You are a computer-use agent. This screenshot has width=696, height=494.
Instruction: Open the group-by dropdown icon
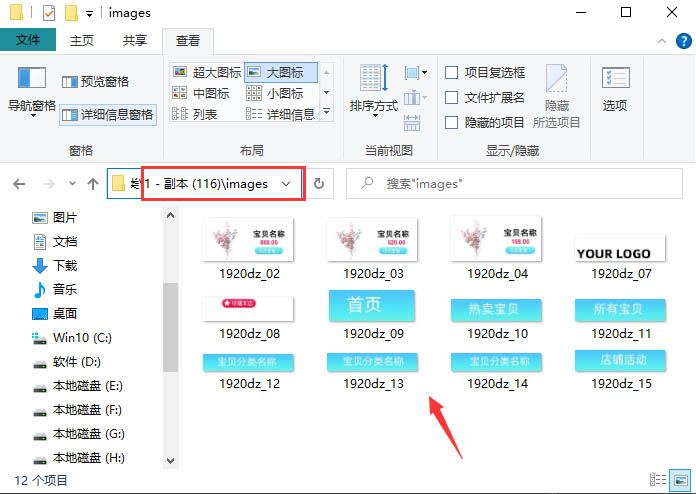tap(415, 72)
